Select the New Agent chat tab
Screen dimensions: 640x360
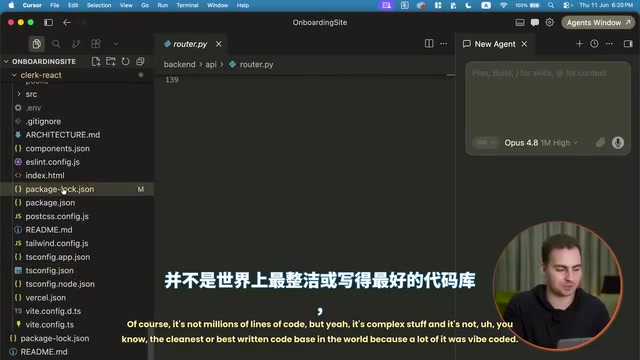click(495, 44)
